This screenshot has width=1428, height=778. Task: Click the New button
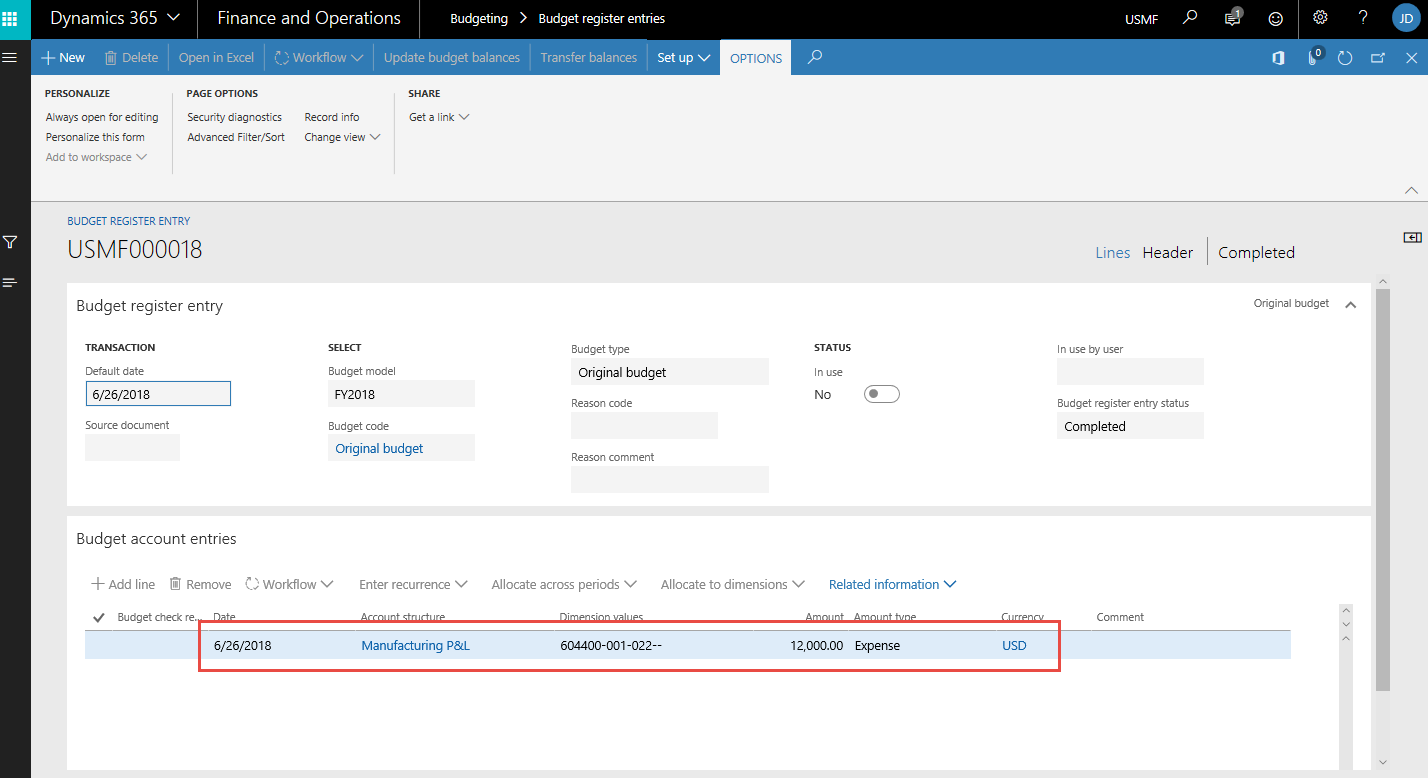pyautogui.click(x=63, y=57)
